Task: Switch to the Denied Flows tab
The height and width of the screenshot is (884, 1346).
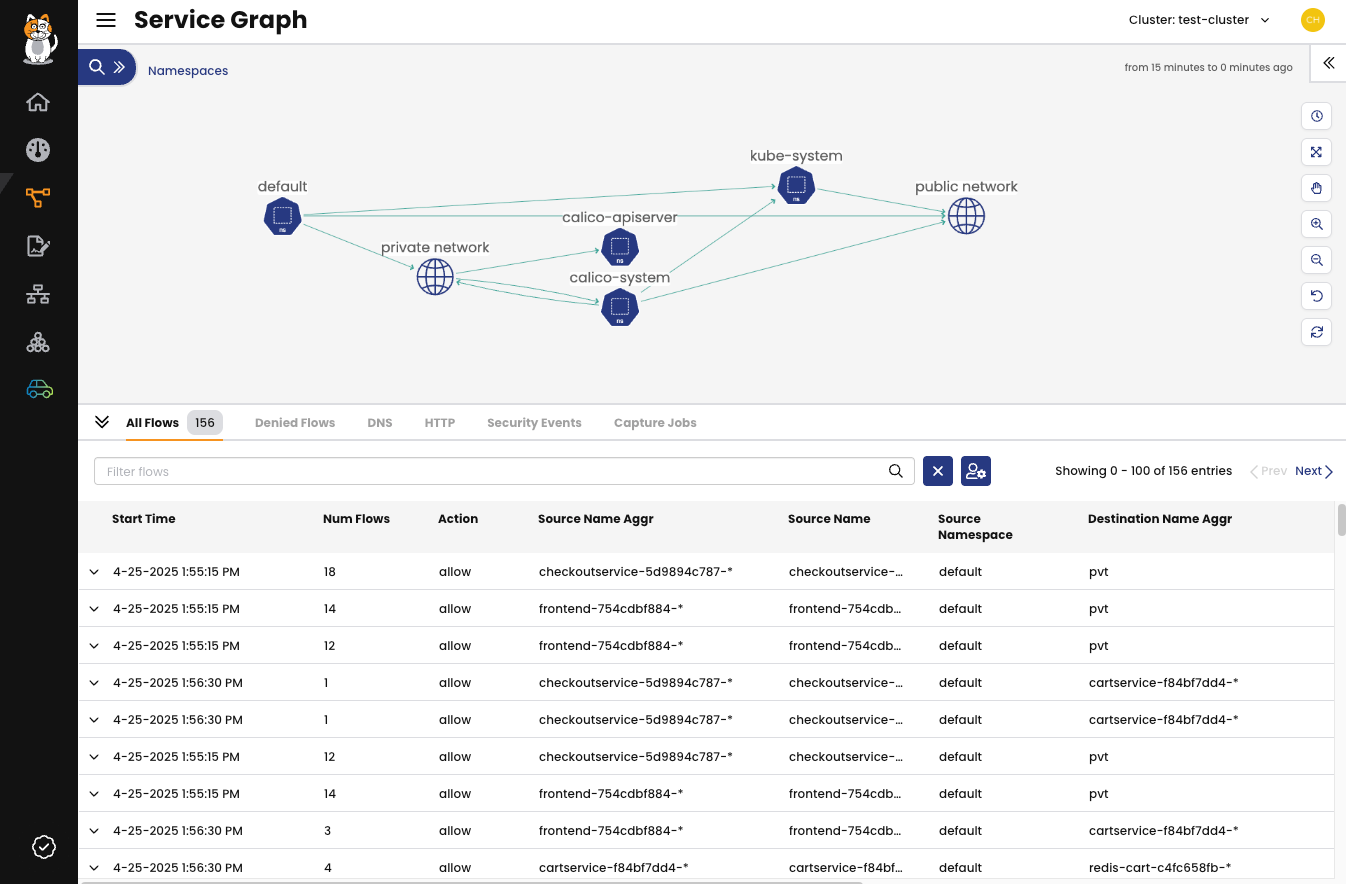Action: (294, 422)
